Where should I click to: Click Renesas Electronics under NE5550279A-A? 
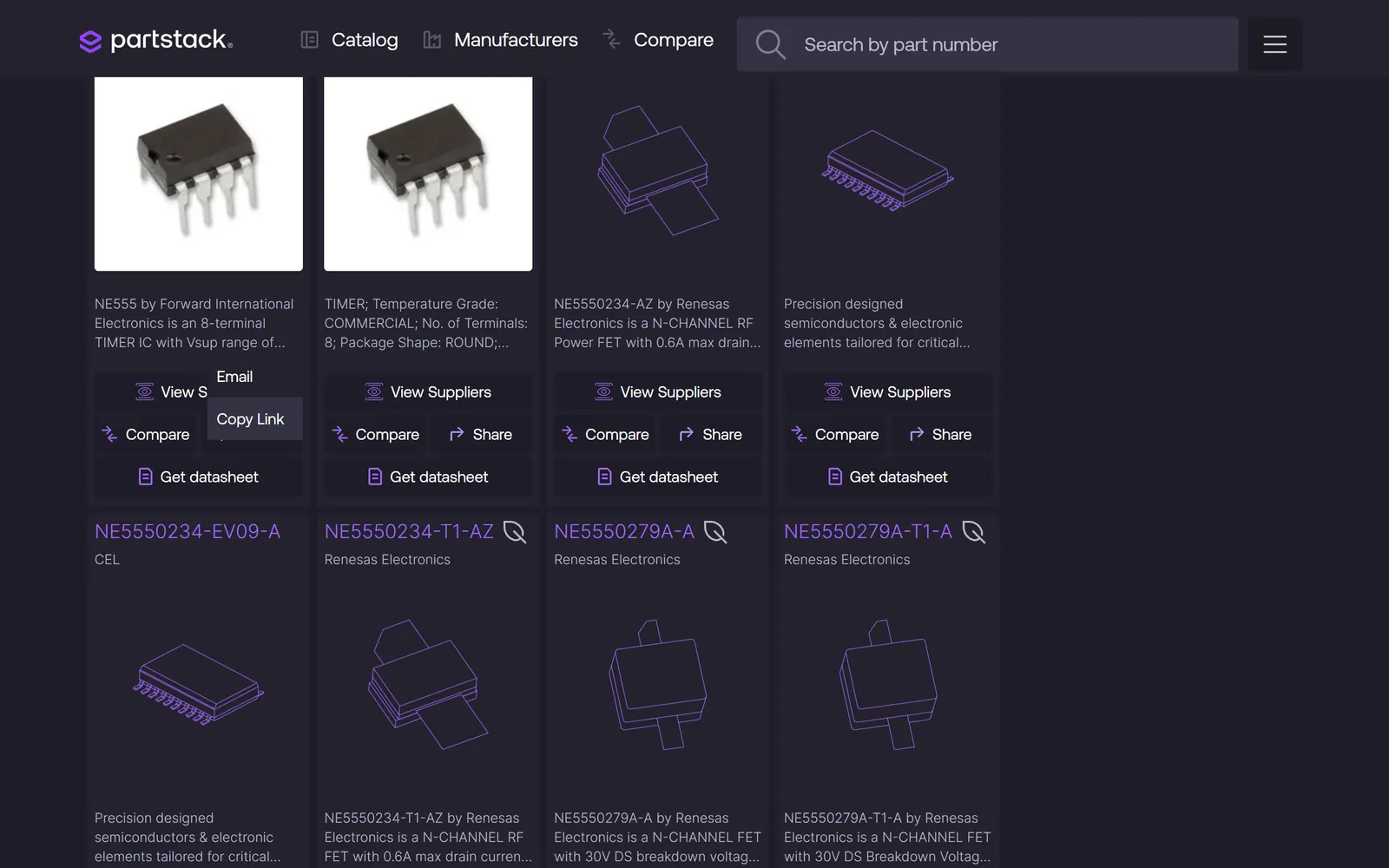tap(617, 560)
